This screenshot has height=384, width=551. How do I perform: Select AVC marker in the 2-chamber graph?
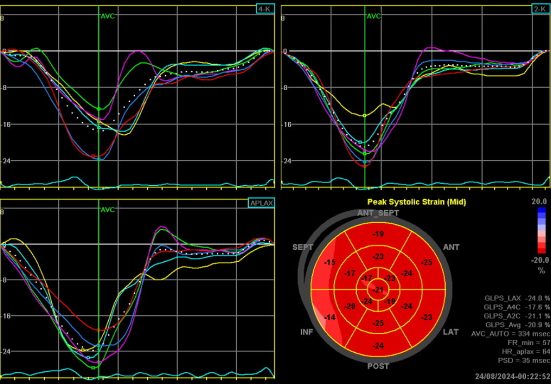(x=374, y=16)
